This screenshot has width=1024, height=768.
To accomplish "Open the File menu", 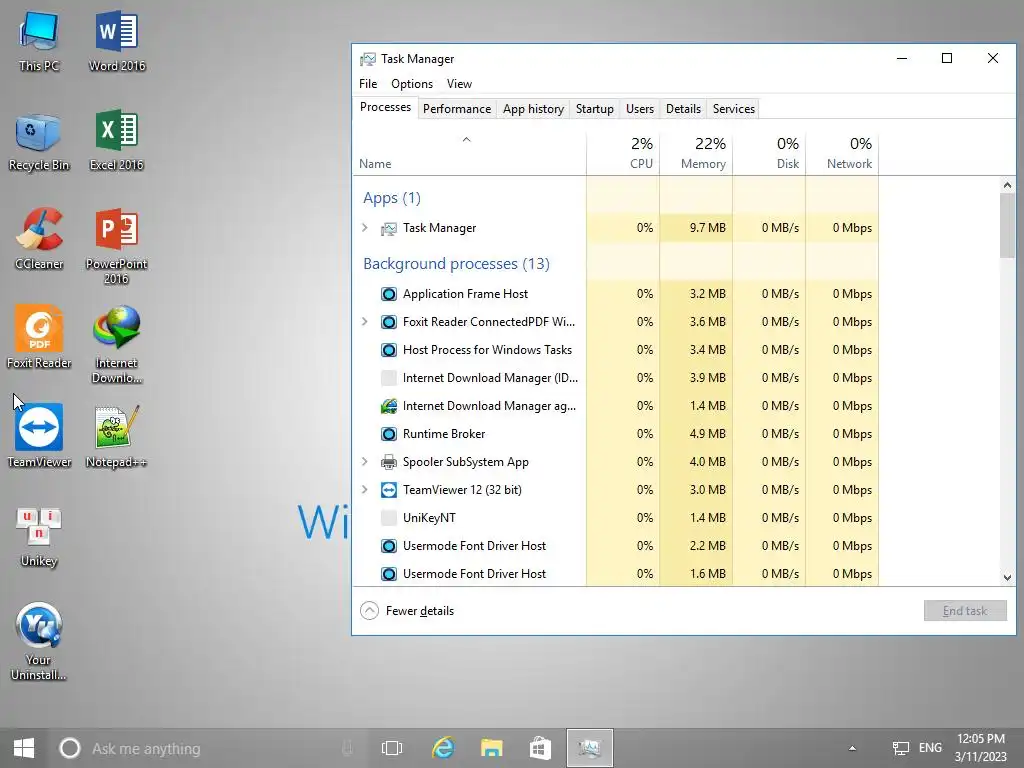I will 368,84.
